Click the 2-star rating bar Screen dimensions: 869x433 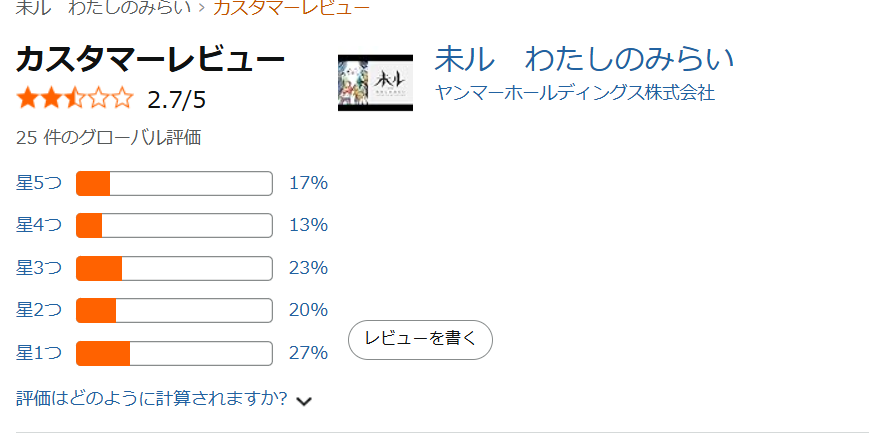pyautogui.click(x=175, y=310)
